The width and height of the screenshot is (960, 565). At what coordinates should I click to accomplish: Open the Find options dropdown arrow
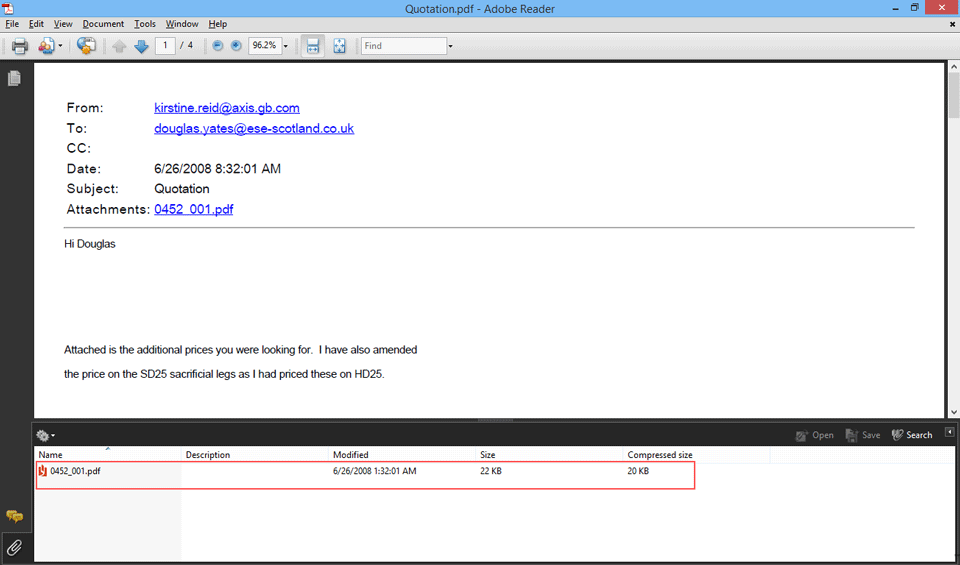[450, 46]
